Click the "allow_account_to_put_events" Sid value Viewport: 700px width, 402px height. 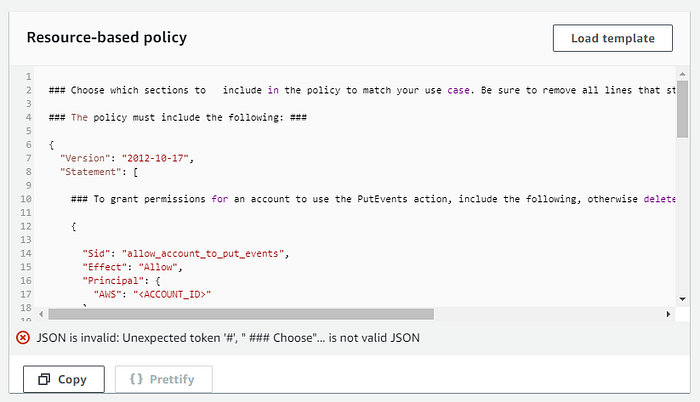pos(203,254)
